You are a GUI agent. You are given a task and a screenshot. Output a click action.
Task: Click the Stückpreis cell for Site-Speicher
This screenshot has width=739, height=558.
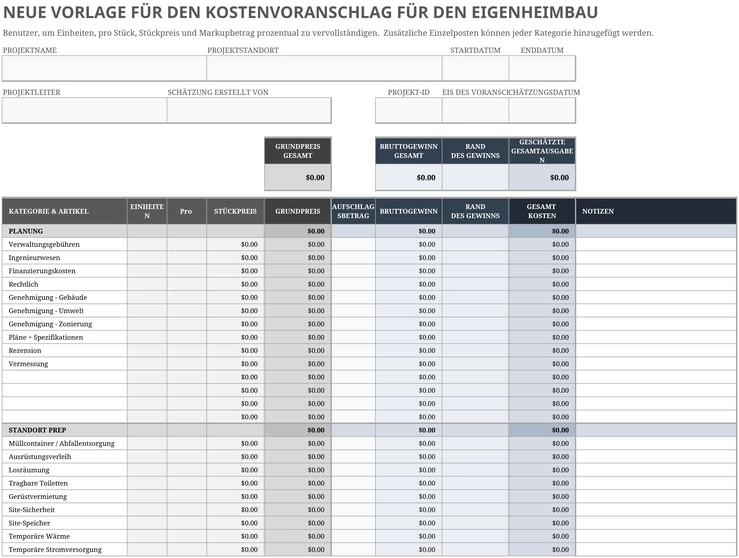pyautogui.click(x=235, y=523)
